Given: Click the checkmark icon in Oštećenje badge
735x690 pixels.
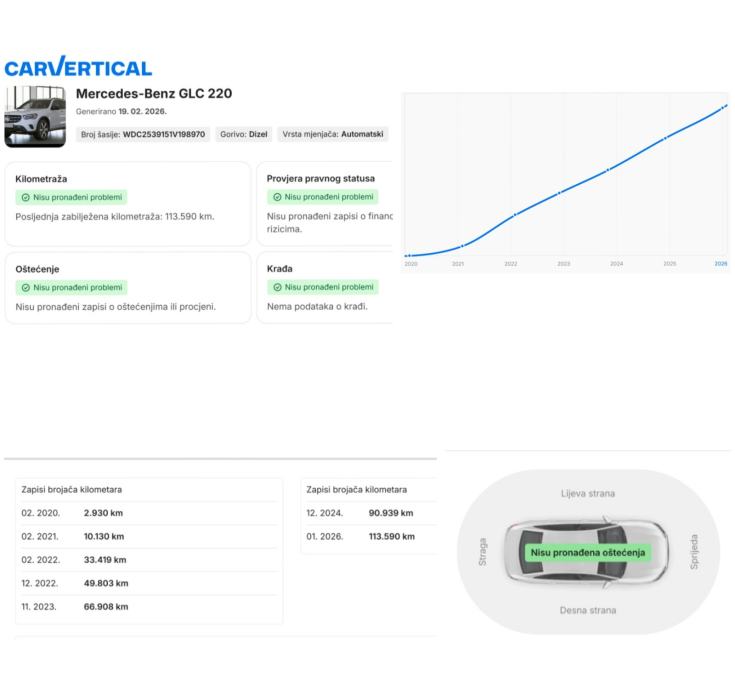Looking at the screenshot, I should point(26,287).
